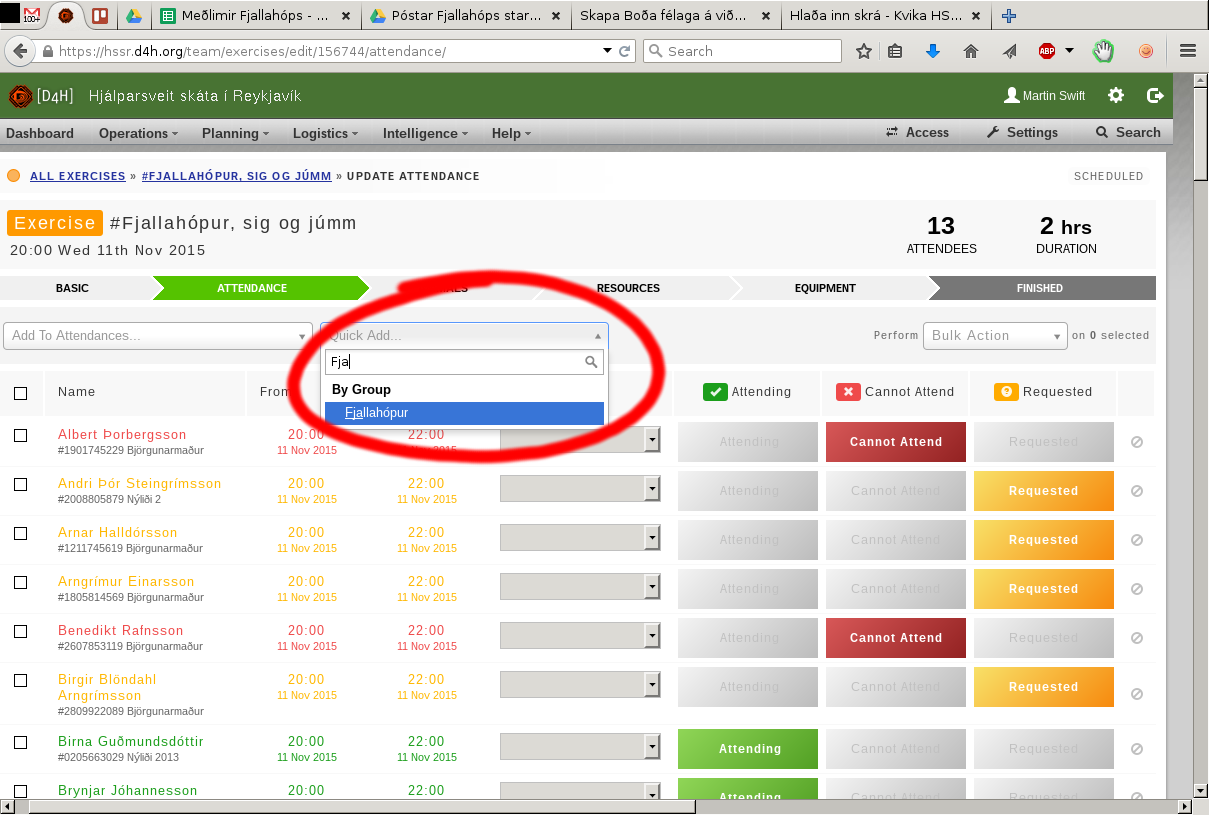This screenshot has height=815, width=1209.
Task: Open the Bulk Action dropdown
Action: point(995,336)
